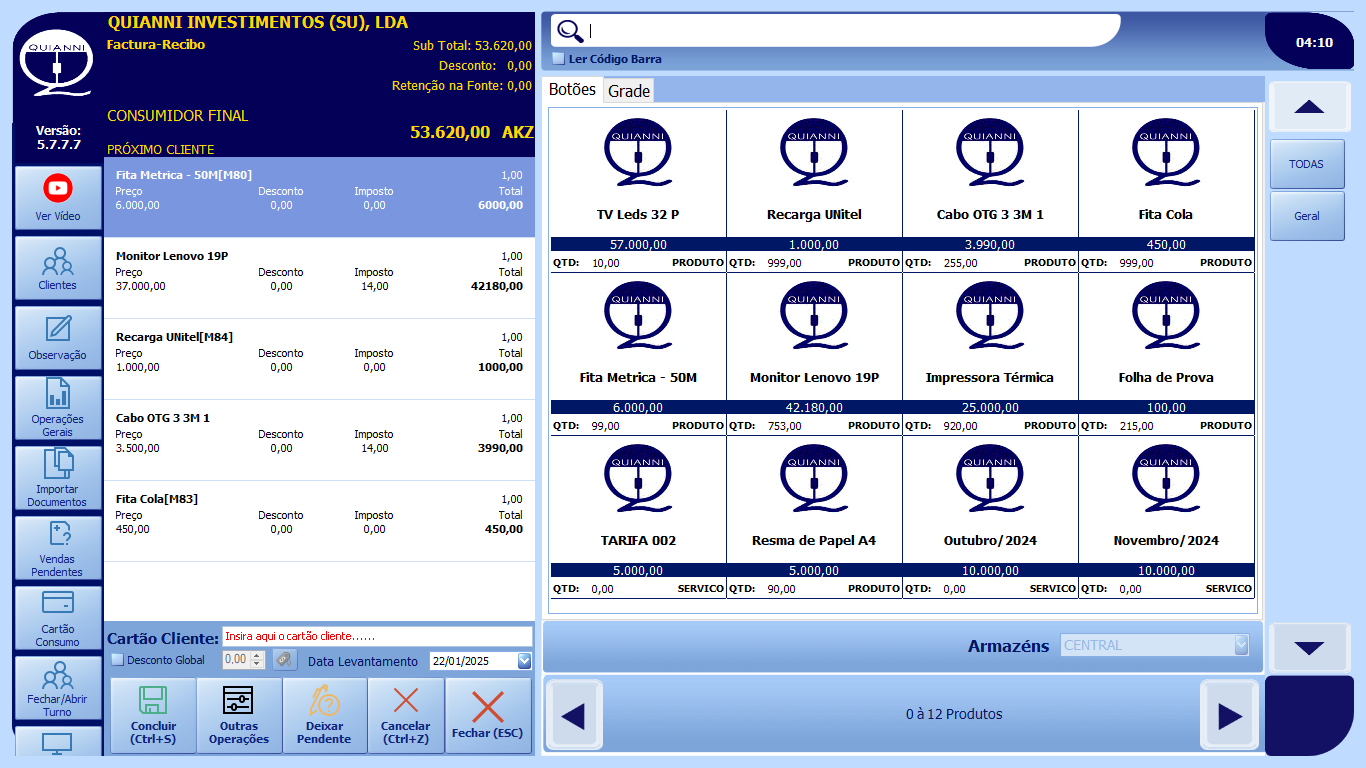
Task: Add Recarga UNitel product tile
Action: click(x=814, y=190)
